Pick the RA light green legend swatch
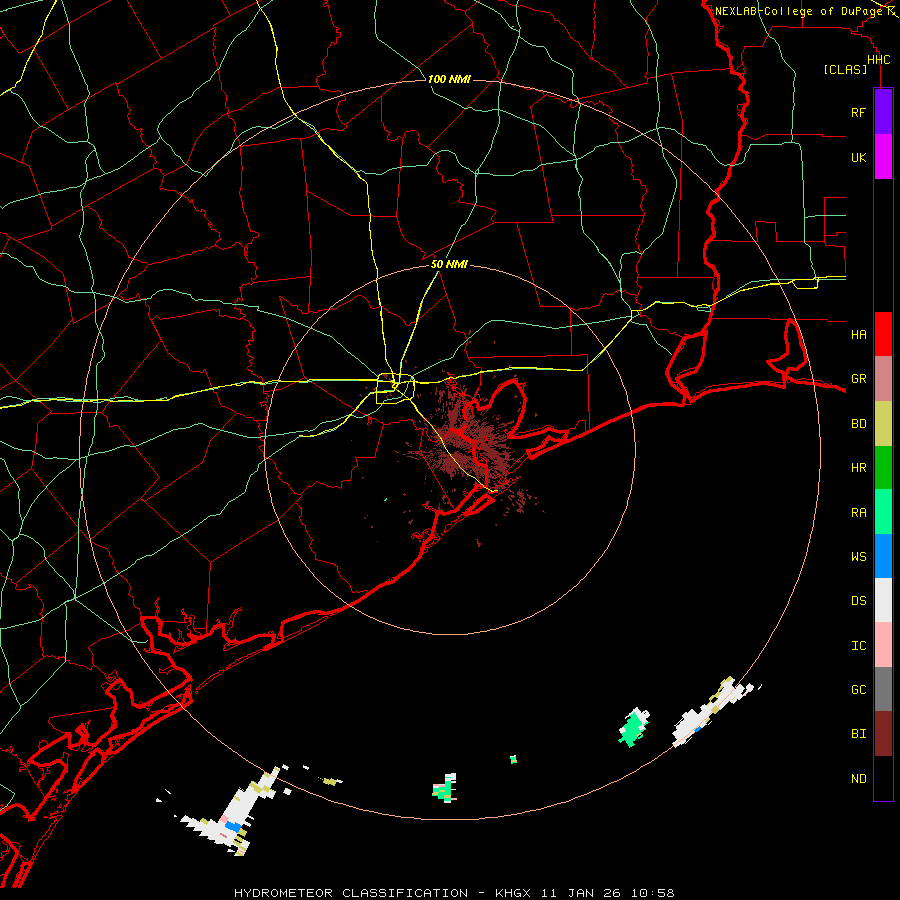Screen dimensions: 900x900 883,512
